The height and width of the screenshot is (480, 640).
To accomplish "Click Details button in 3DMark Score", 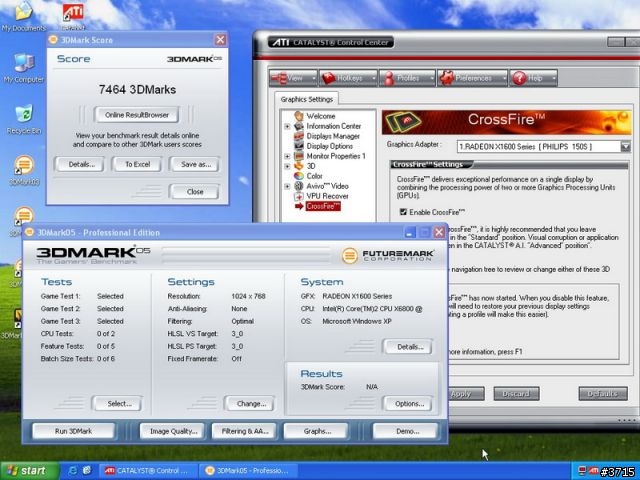I will pyautogui.click(x=81, y=164).
